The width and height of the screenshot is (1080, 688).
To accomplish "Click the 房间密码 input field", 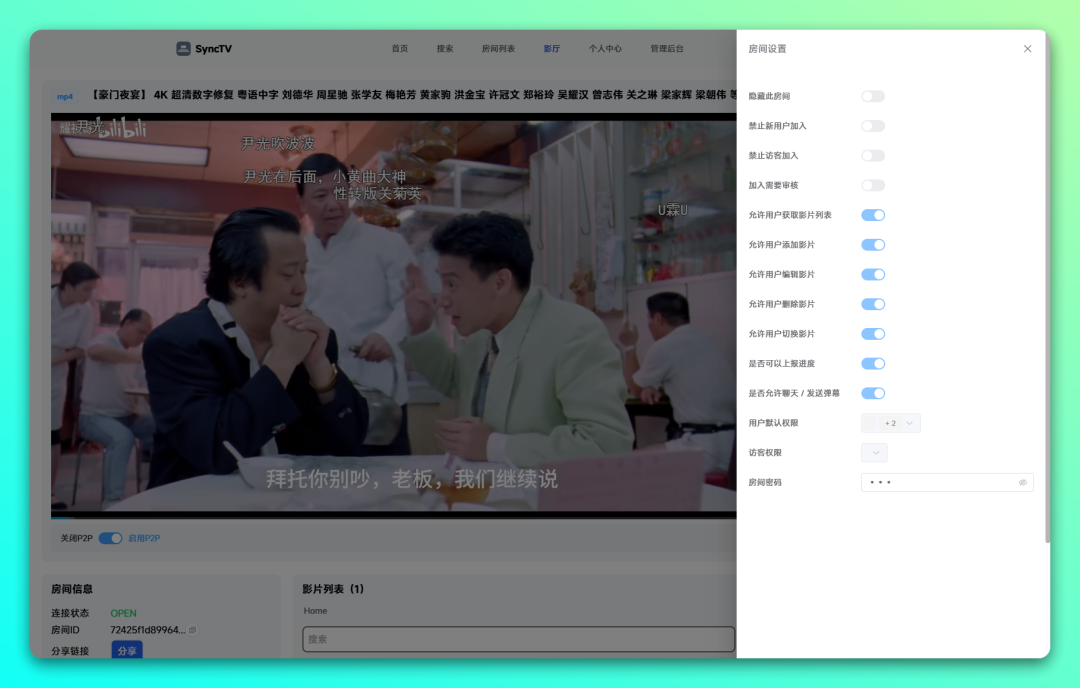I will click(x=938, y=482).
